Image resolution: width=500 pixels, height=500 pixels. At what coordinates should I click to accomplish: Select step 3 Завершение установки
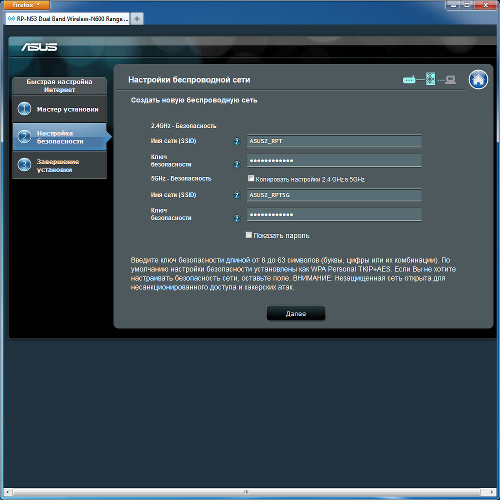[x=60, y=165]
